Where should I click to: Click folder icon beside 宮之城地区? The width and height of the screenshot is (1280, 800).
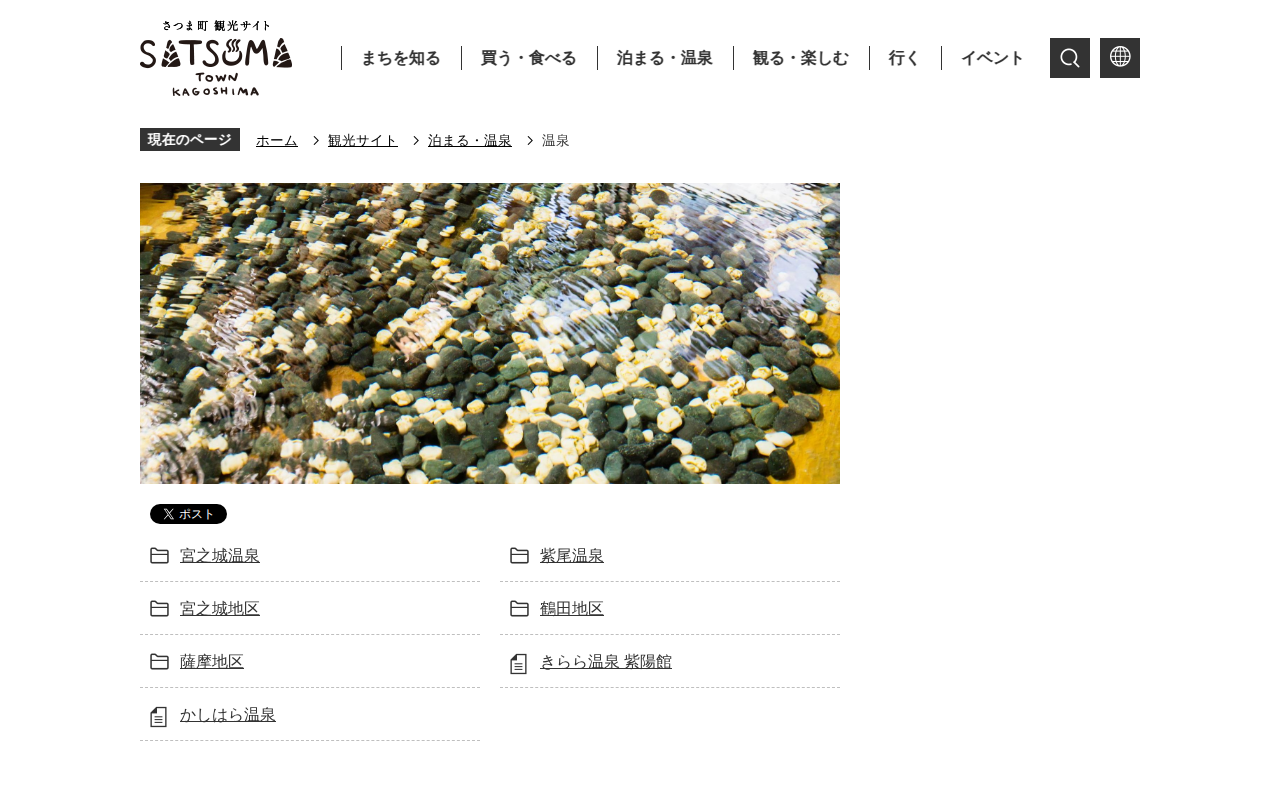(x=159, y=609)
